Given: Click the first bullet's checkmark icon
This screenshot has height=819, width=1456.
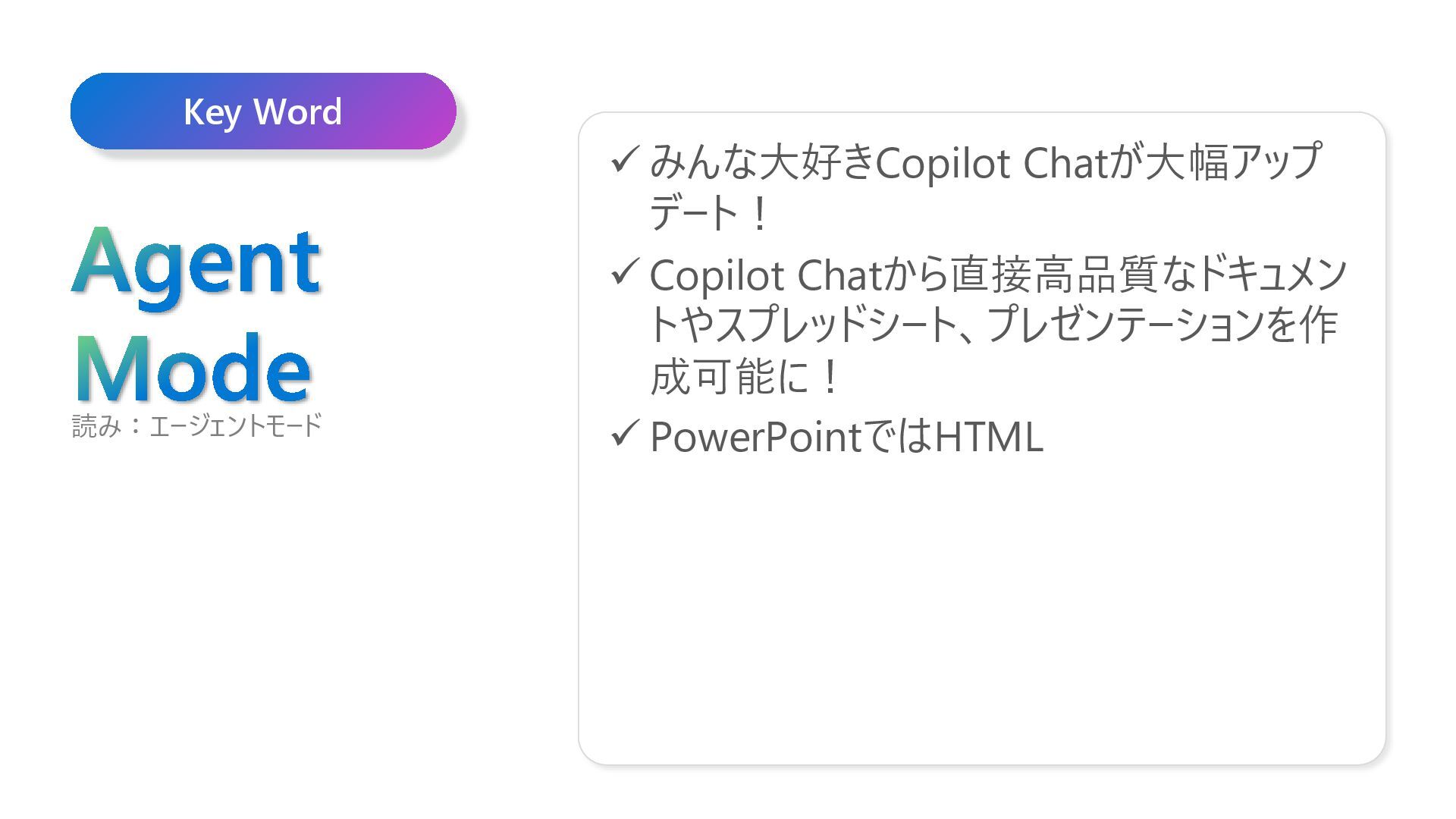Looking at the screenshot, I should click(x=623, y=160).
